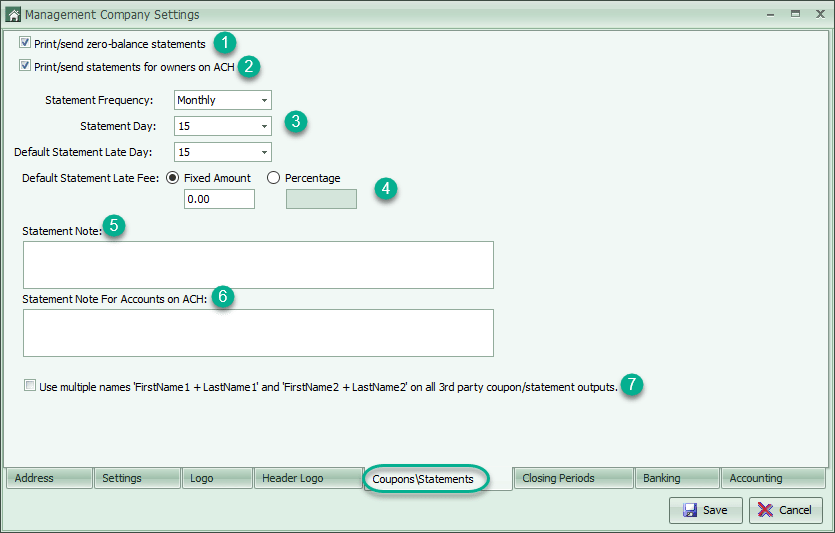Click the 'Default Statement Late Fee:' label

click(x=91, y=178)
